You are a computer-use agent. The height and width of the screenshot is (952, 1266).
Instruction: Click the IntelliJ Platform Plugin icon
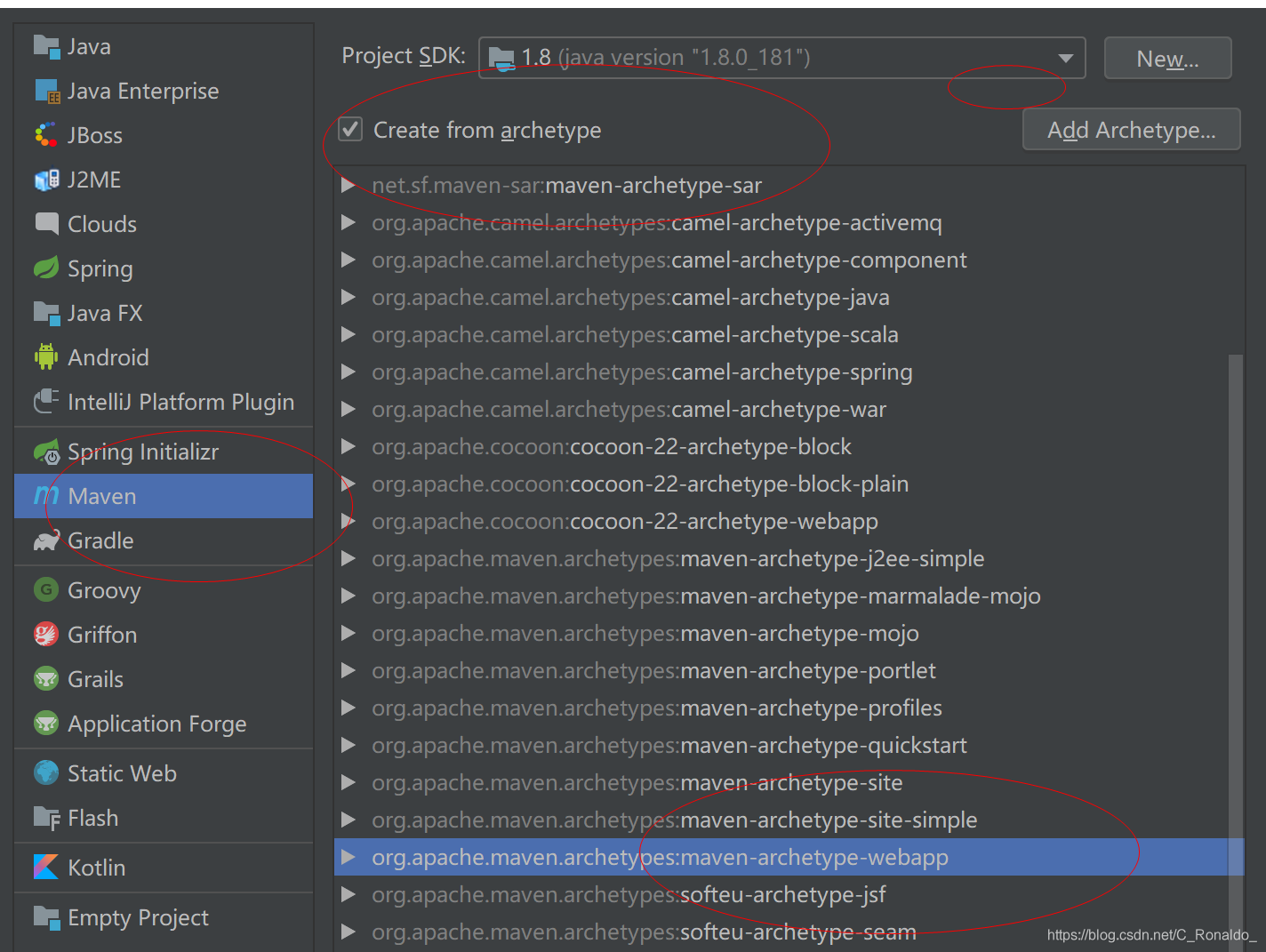[46, 402]
